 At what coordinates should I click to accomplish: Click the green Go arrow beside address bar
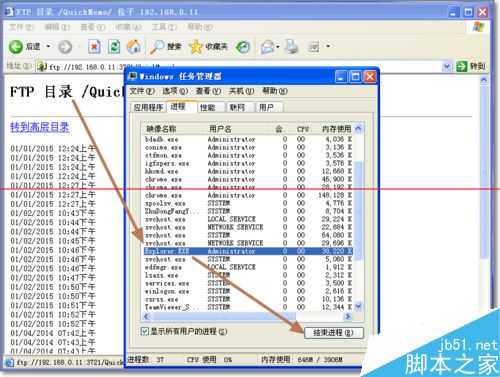click(461, 66)
